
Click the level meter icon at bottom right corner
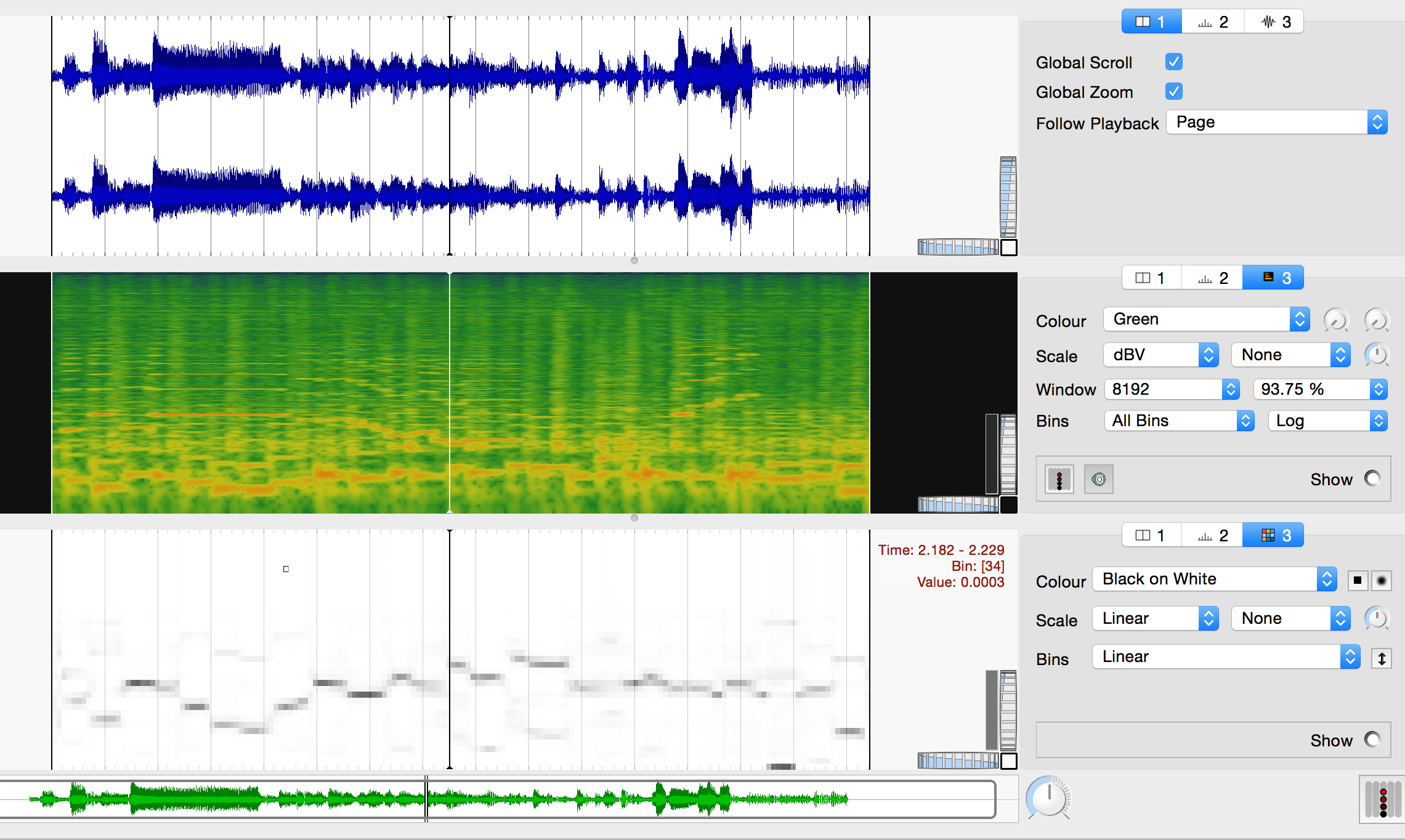pos(1382,799)
